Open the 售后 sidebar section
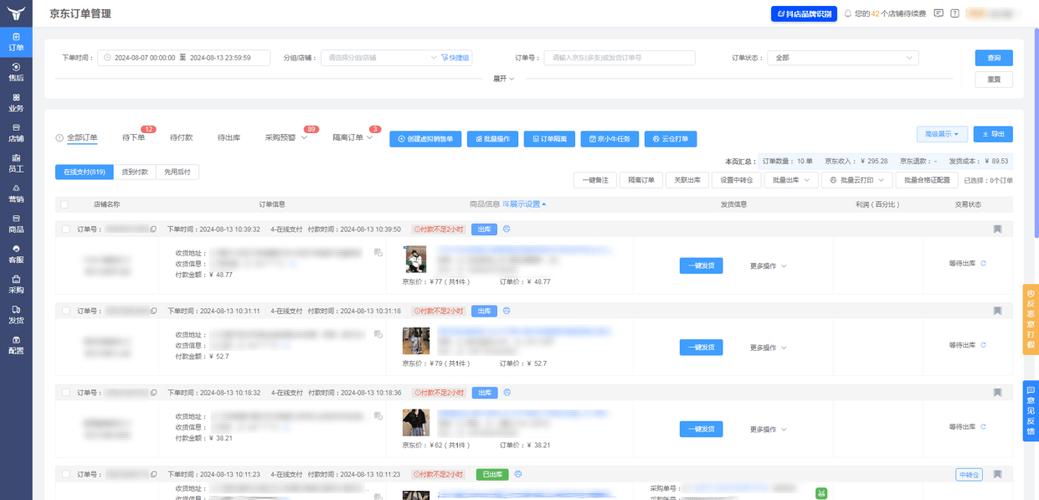1039x500 pixels. click(x=16, y=72)
